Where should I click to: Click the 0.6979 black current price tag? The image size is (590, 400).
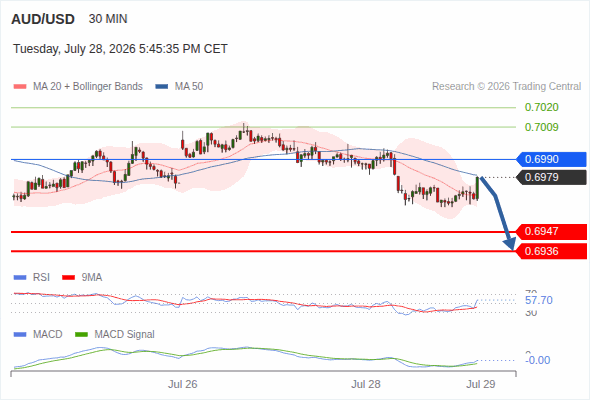(551, 177)
